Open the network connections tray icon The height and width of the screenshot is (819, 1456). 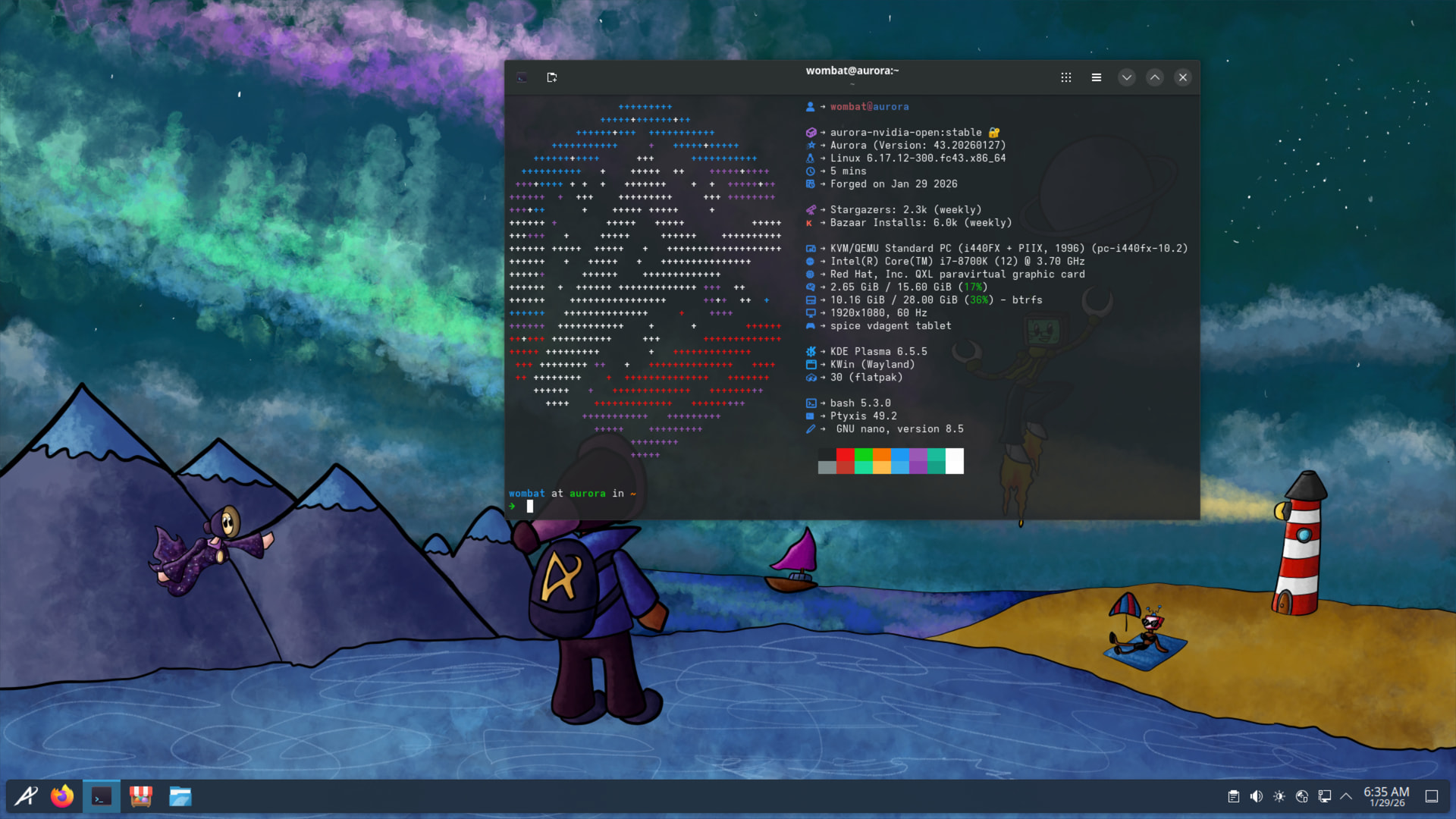[x=1324, y=796]
